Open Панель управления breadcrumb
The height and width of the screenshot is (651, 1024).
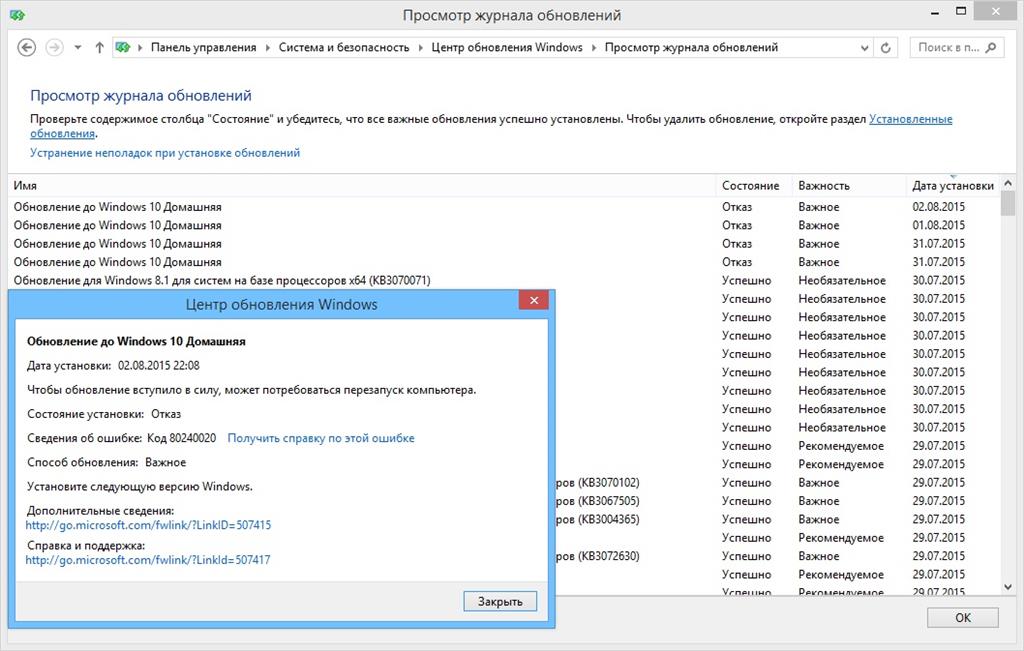203,47
